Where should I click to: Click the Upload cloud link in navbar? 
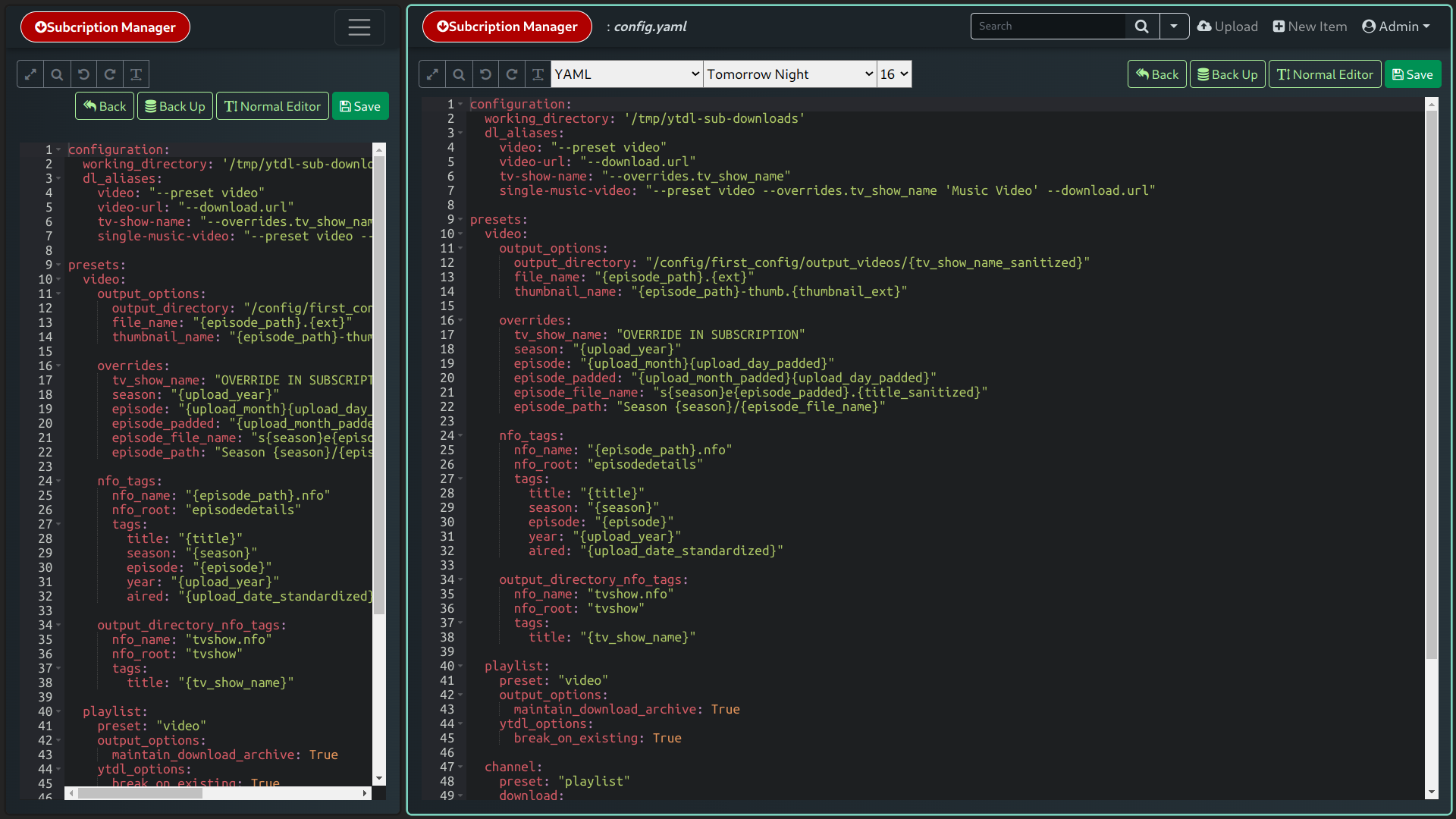click(x=1227, y=27)
